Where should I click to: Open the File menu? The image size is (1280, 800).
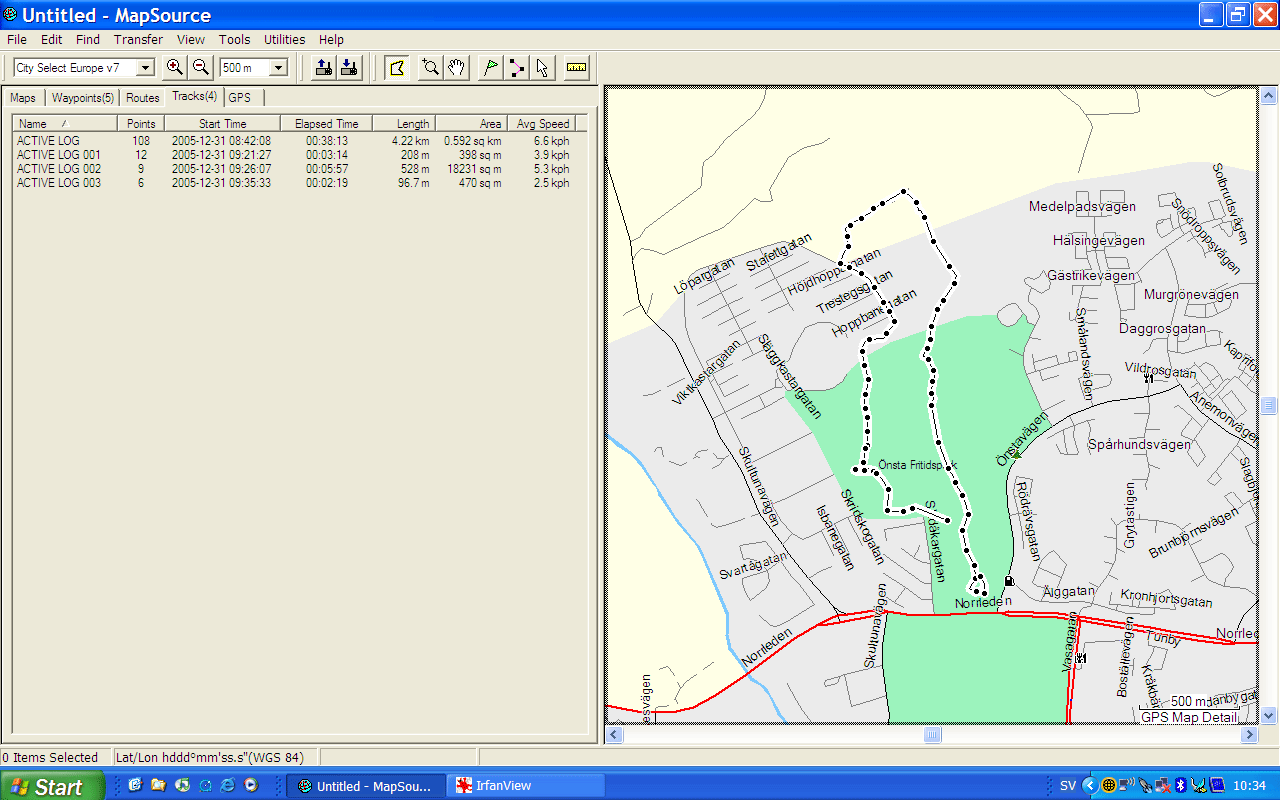[x=17, y=40]
